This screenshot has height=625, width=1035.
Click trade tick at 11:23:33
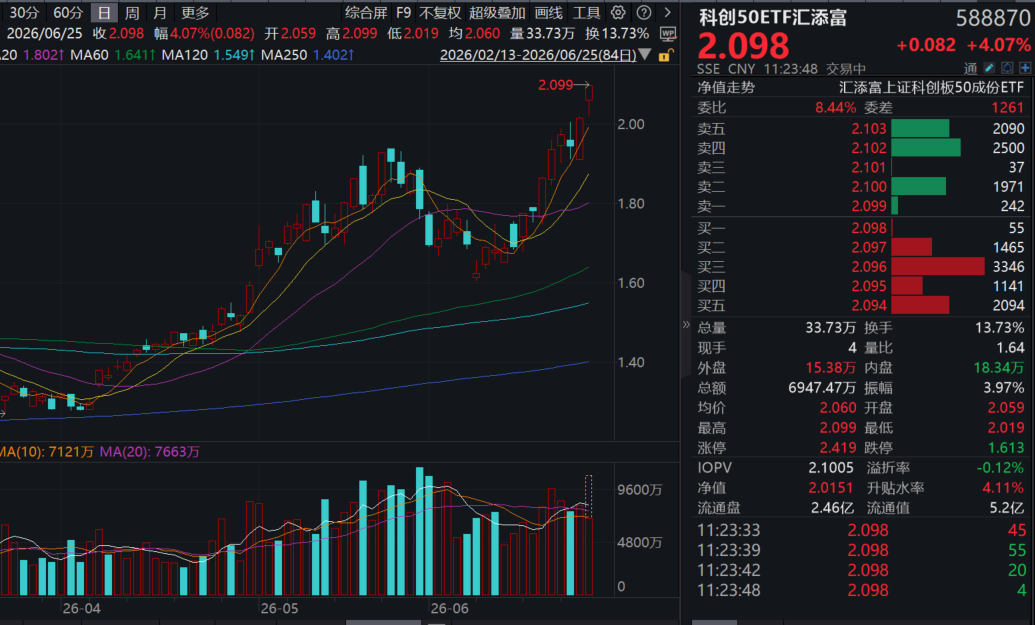click(861, 530)
